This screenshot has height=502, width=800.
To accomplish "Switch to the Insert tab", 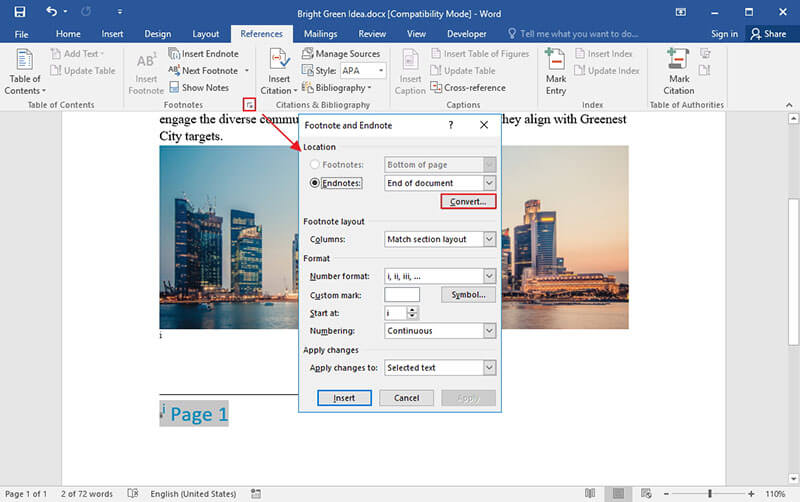I will click(x=112, y=34).
